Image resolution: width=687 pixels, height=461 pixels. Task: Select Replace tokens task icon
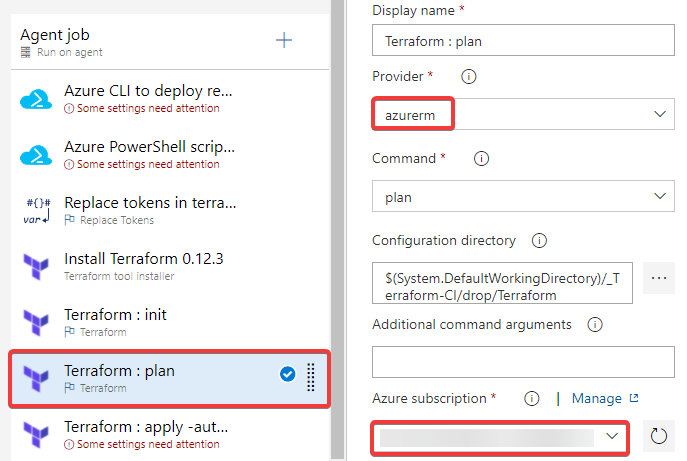[37, 210]
